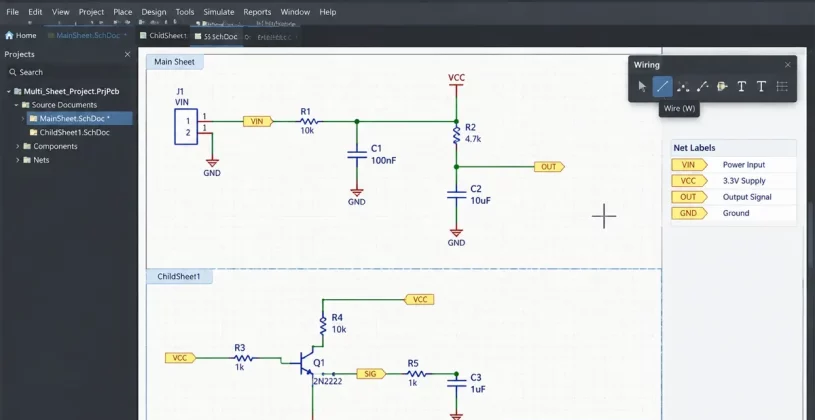Select the yellow port tool in Wiring

pos(722,87)
